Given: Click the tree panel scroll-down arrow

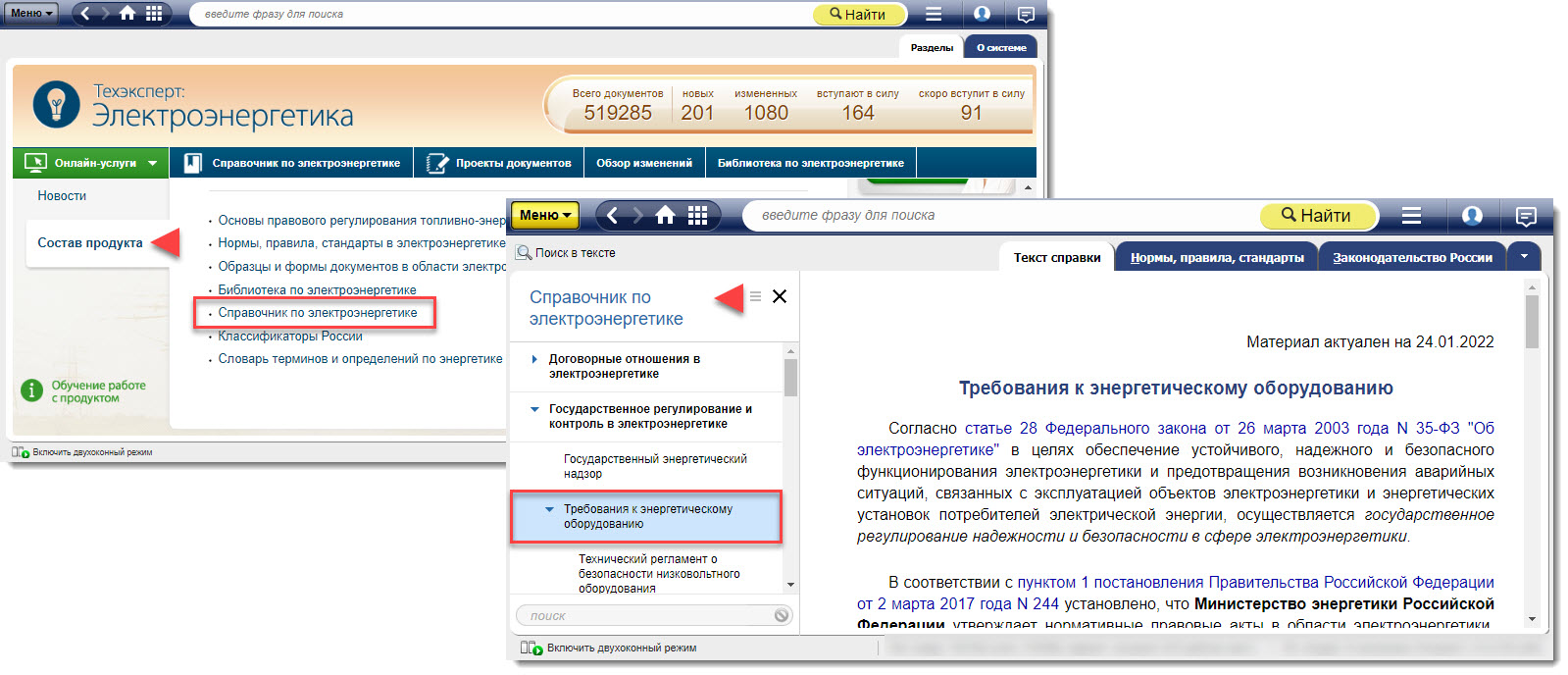Looking at the screenshot, I should (790, 585).
